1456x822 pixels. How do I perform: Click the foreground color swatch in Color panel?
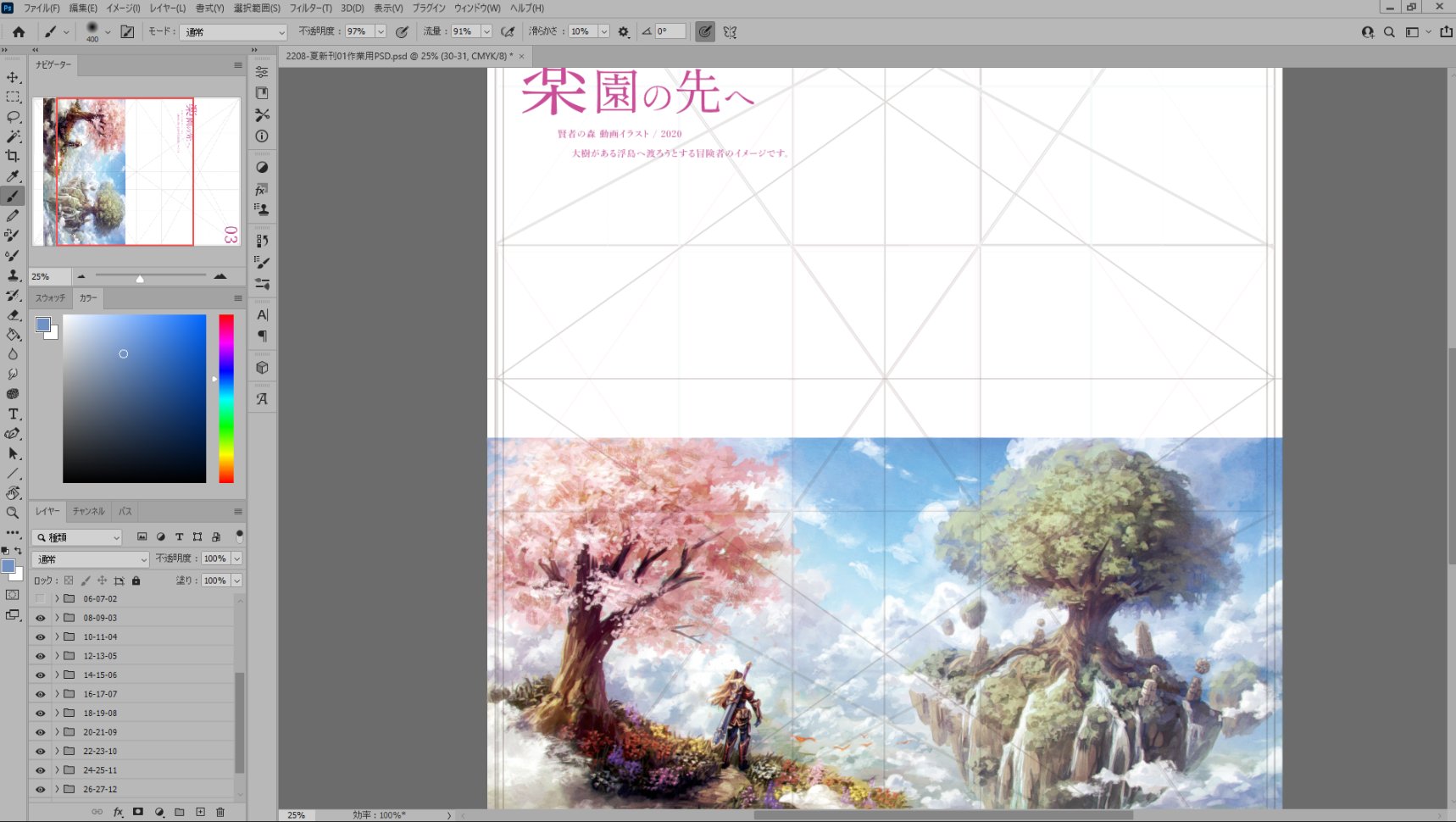[x=43, y=325]
